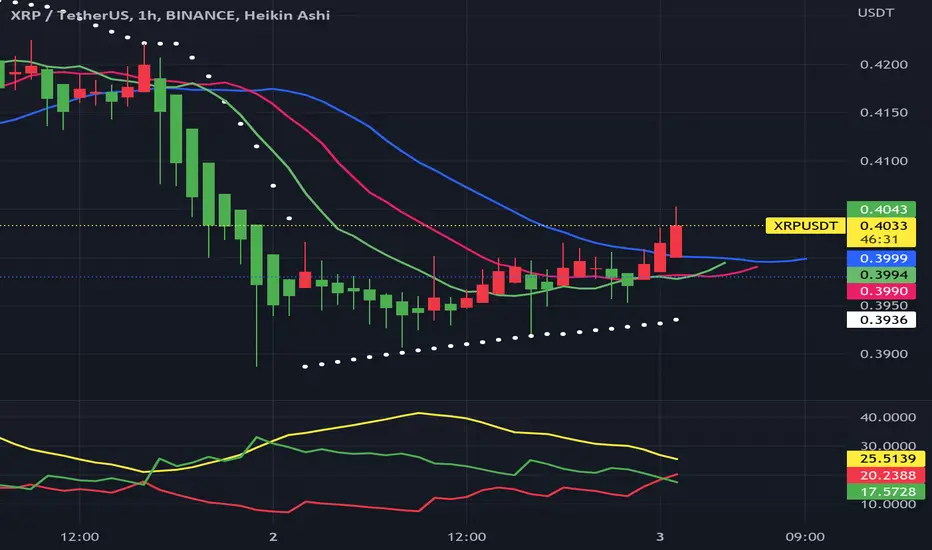Click the green 0.3994 indicator value label
The width and height of the screenshot is (932, 550).
point(881,275)
